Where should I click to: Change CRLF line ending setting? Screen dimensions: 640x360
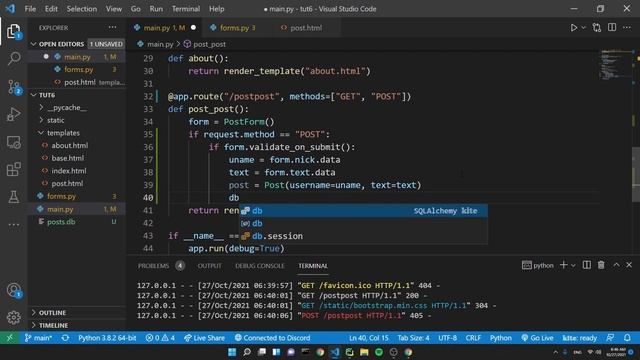click(x=473, y=338)
